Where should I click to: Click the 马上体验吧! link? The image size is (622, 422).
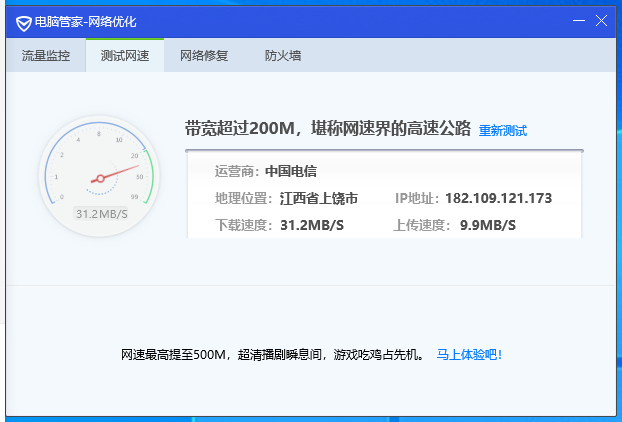[x=469, y=354]
